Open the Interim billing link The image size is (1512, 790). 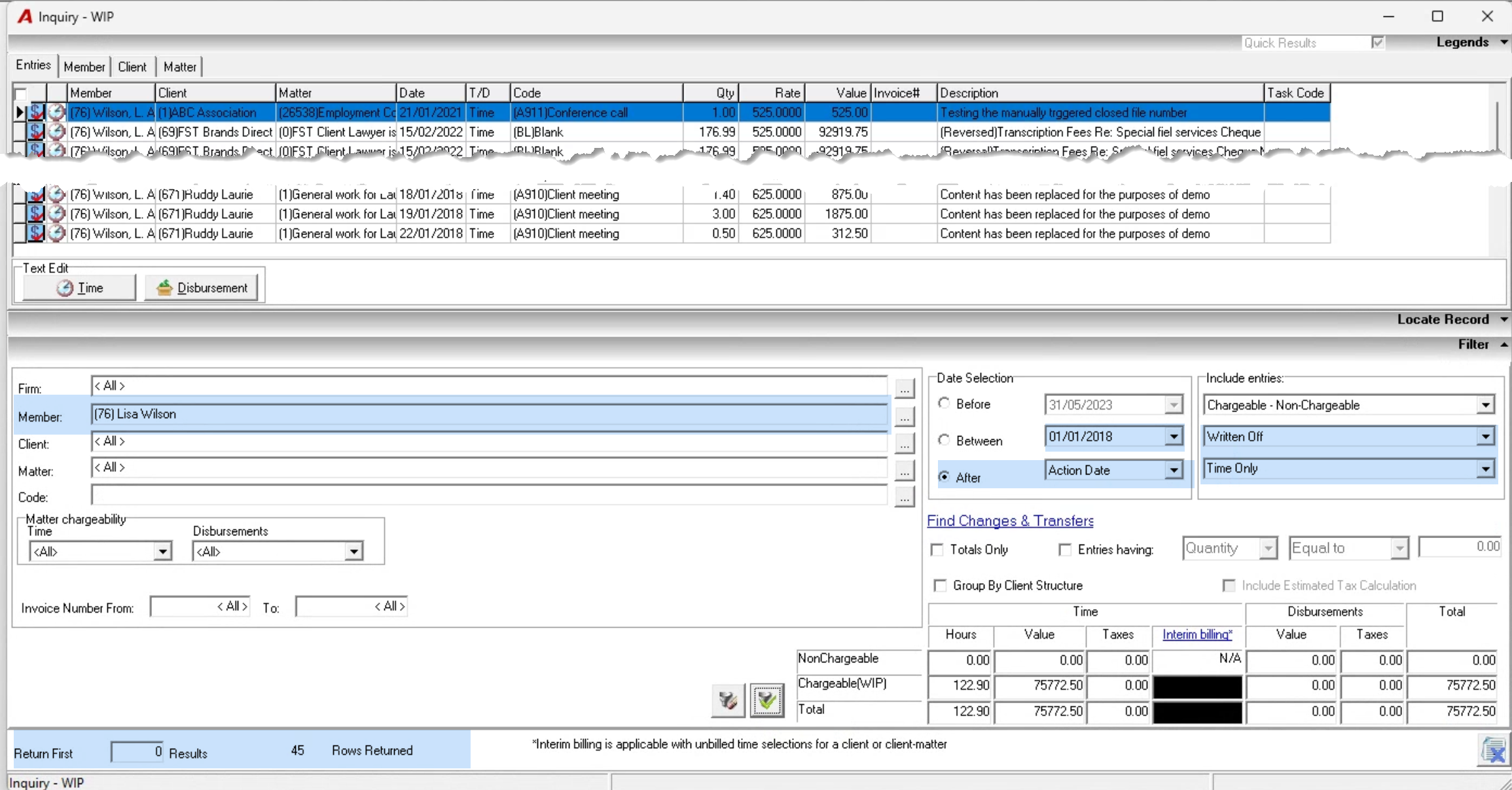[x=1197, y=634]
